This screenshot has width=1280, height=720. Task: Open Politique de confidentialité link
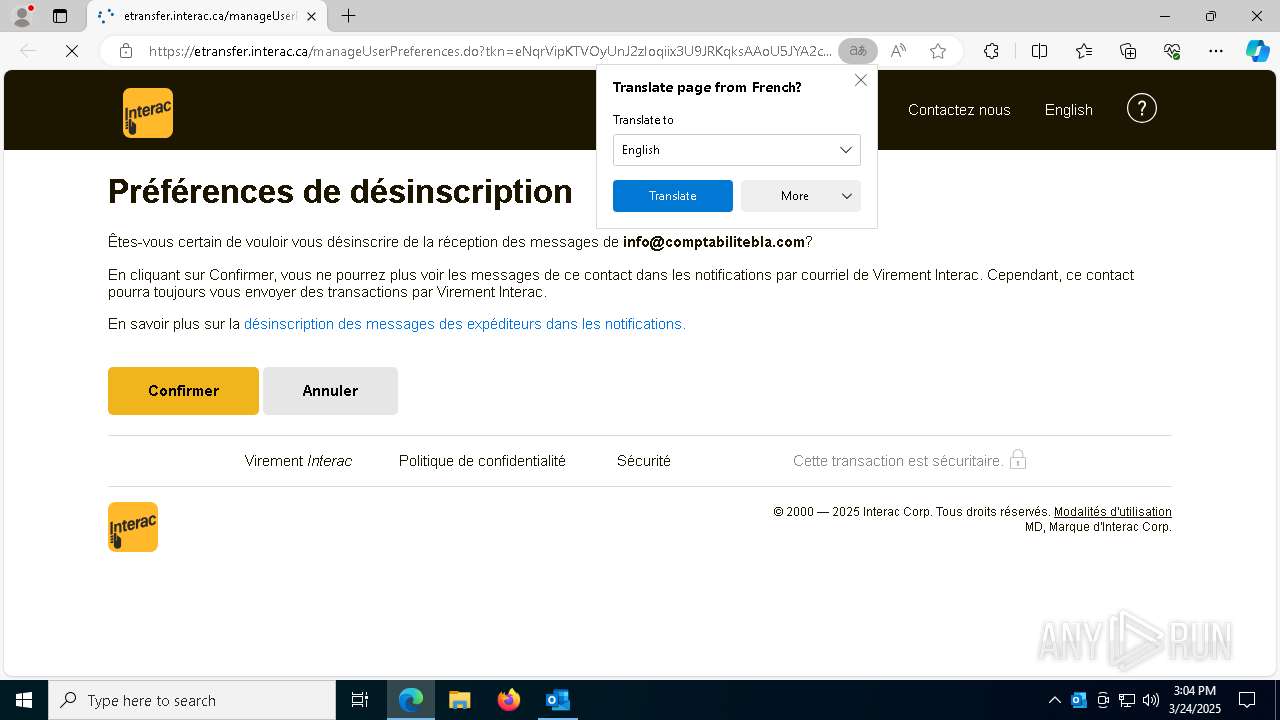point(482,461)
